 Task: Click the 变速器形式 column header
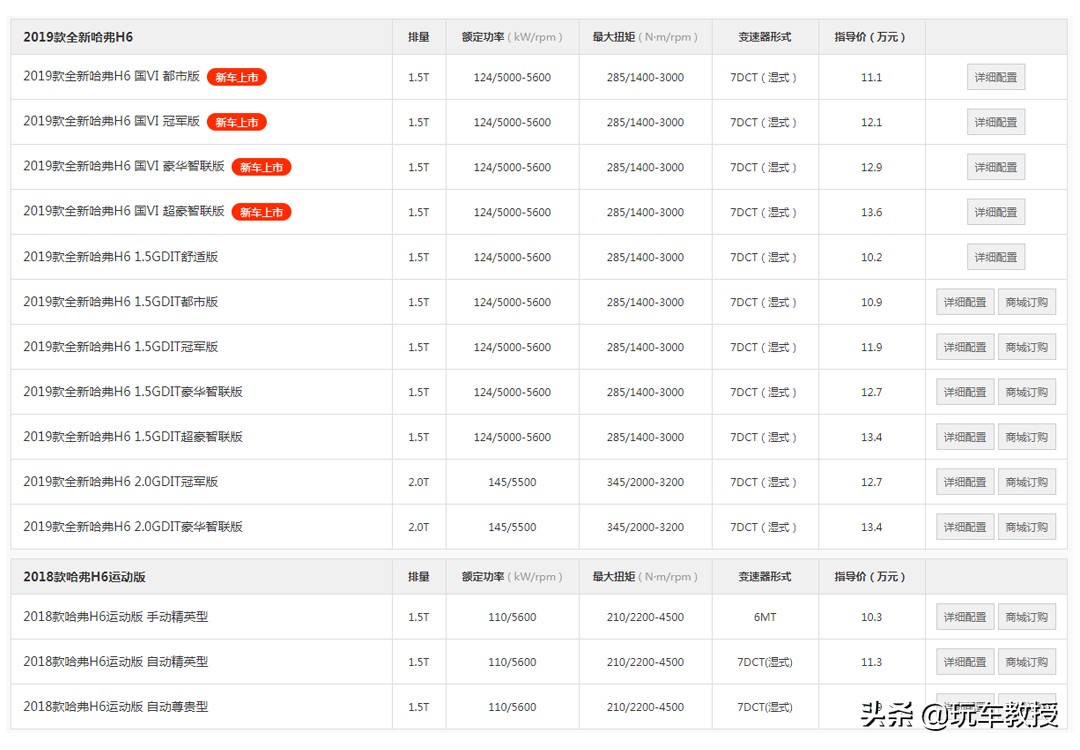[x=765, y=36]
